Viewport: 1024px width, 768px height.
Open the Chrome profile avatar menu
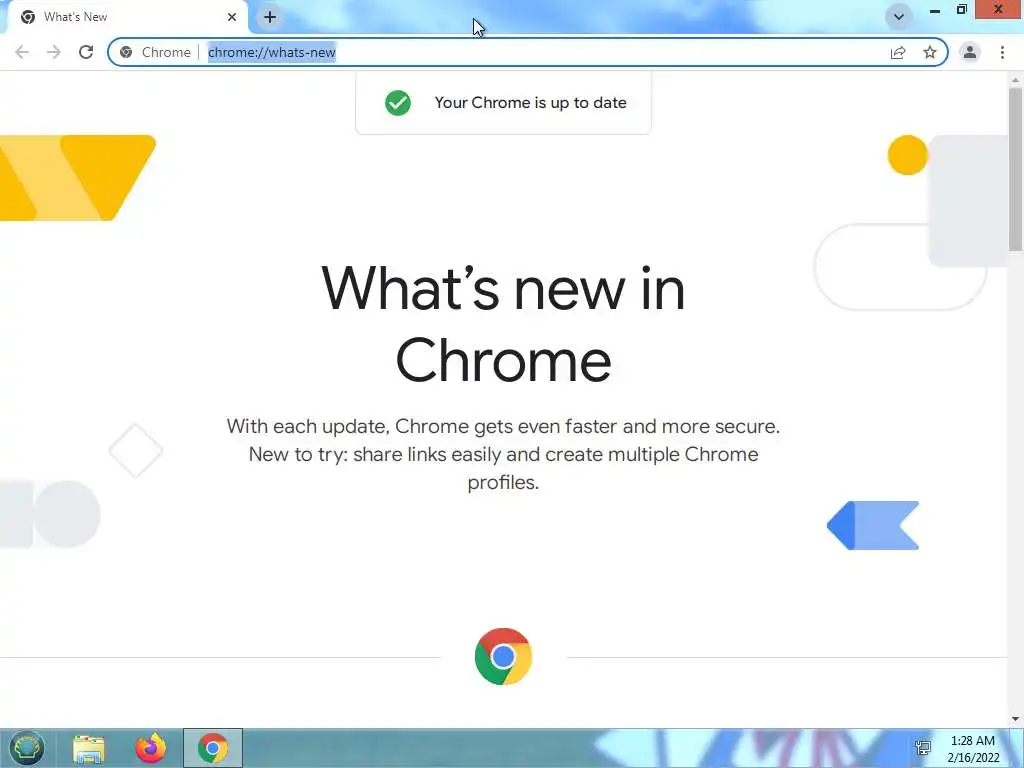tap(970, 52)
